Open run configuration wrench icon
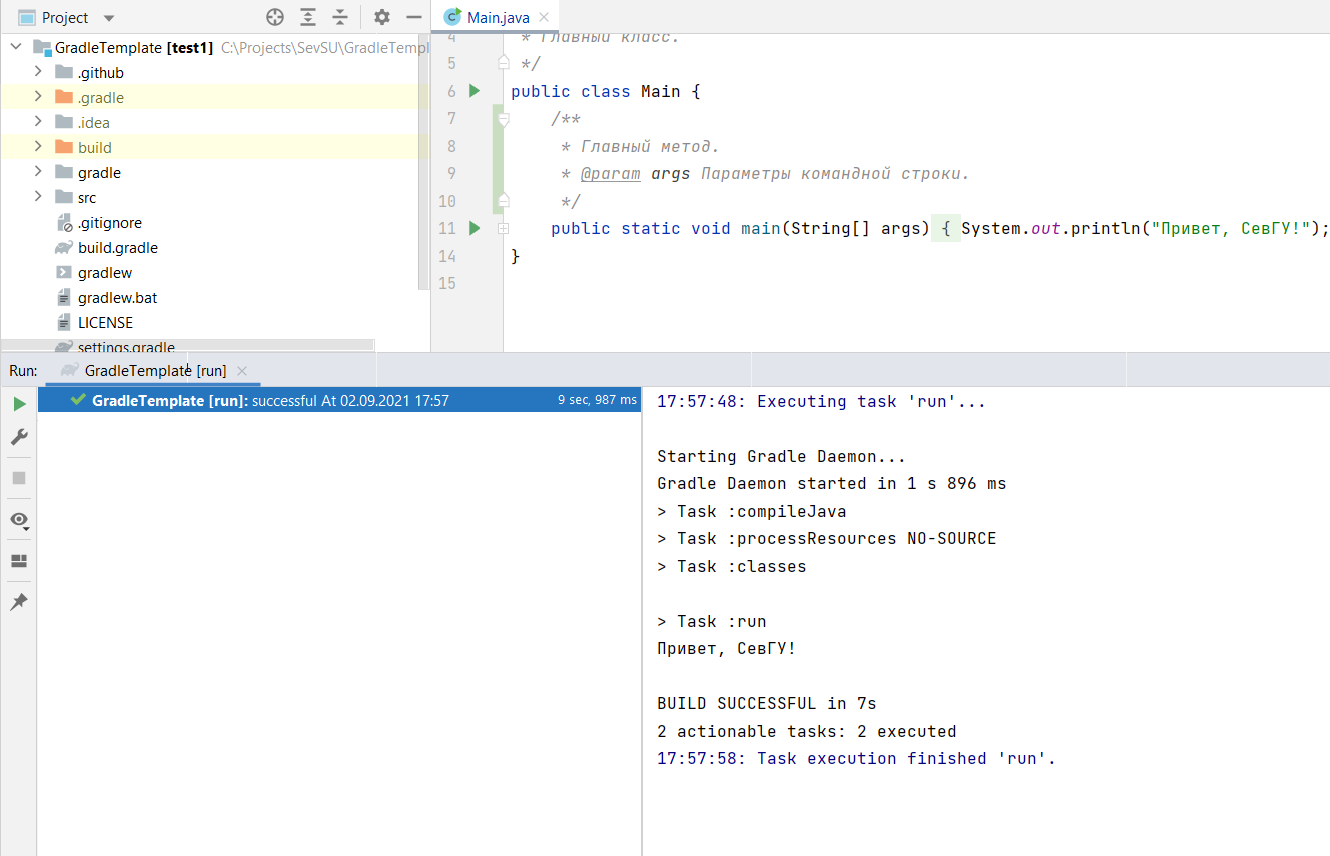Screen dimensions: 1330x856 pos(19,437)
